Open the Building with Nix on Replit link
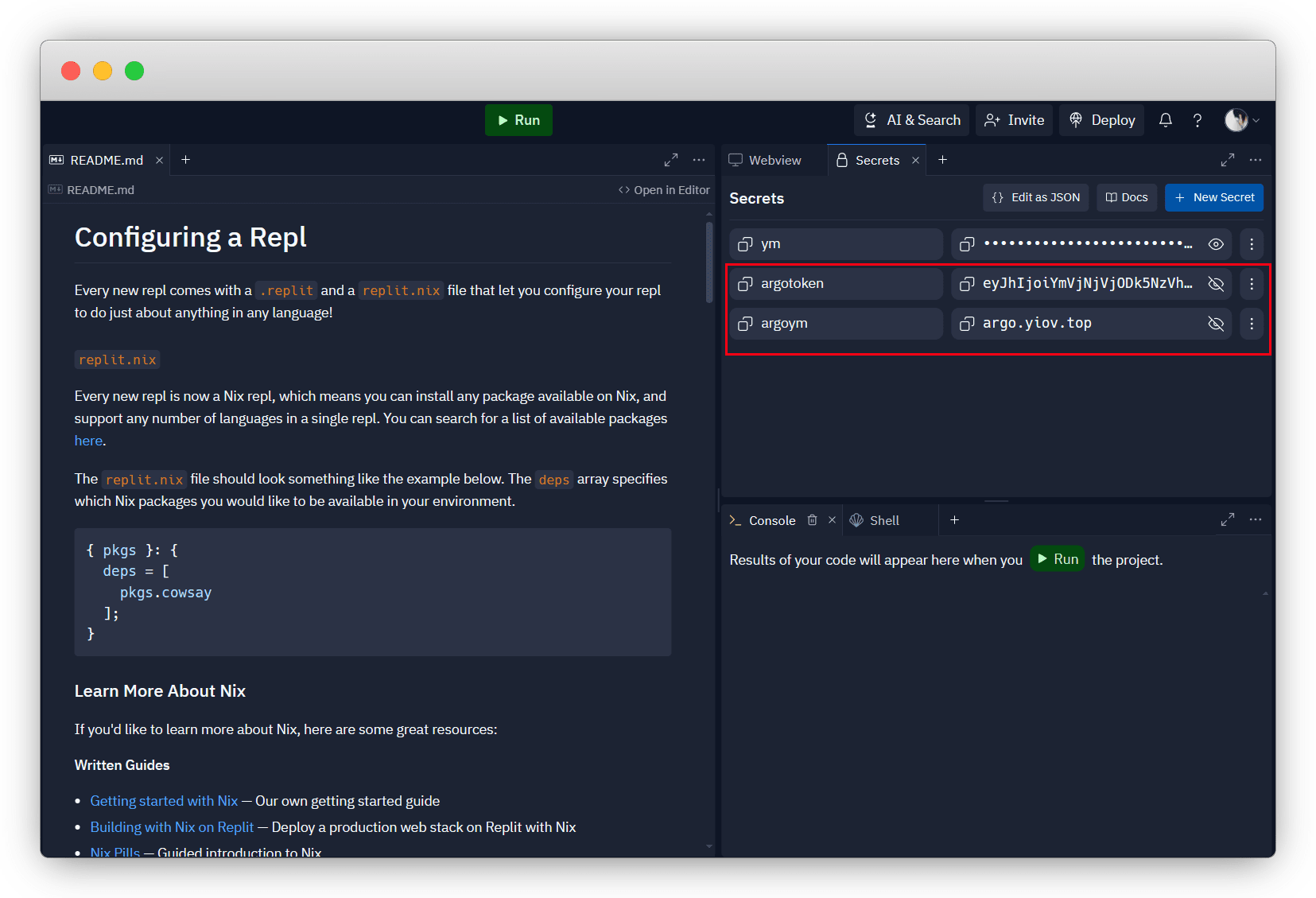This screenshot has height=898, width=1316. pos(172,827)
